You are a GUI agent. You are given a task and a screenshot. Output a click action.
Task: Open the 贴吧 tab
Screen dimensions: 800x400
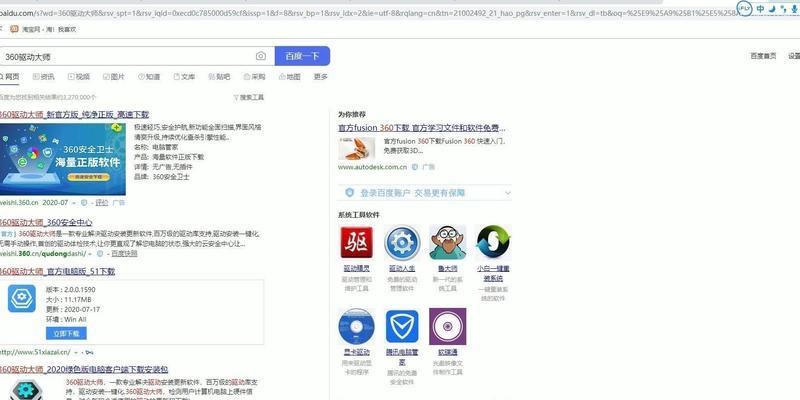coord(219,77)
